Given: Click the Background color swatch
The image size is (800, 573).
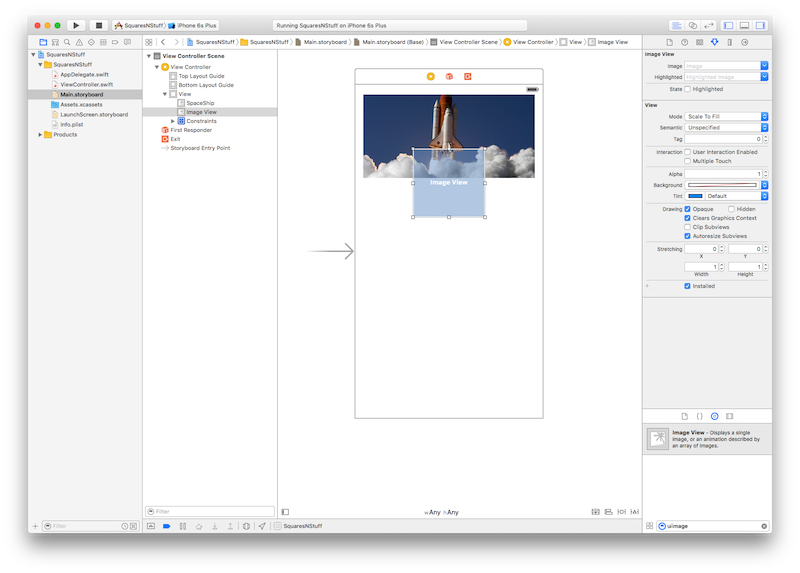Looking at the screenshot, I should (722, 185).
